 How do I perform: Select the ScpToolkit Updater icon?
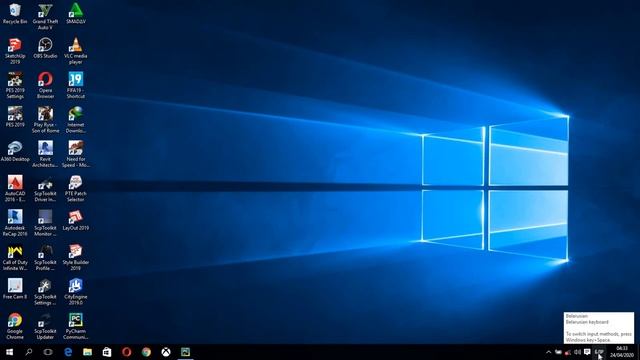coord(45,326)
